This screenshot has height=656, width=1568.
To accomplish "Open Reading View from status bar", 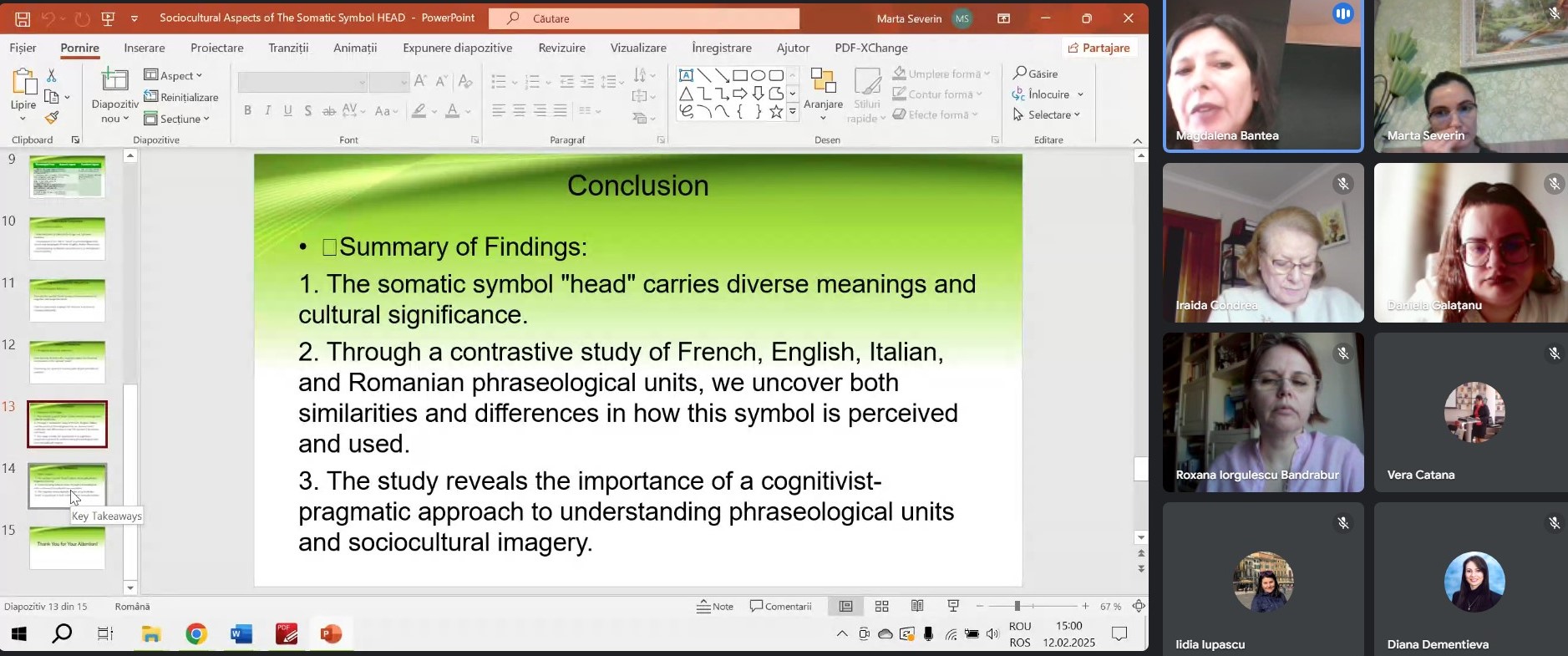I will [917, 607].
